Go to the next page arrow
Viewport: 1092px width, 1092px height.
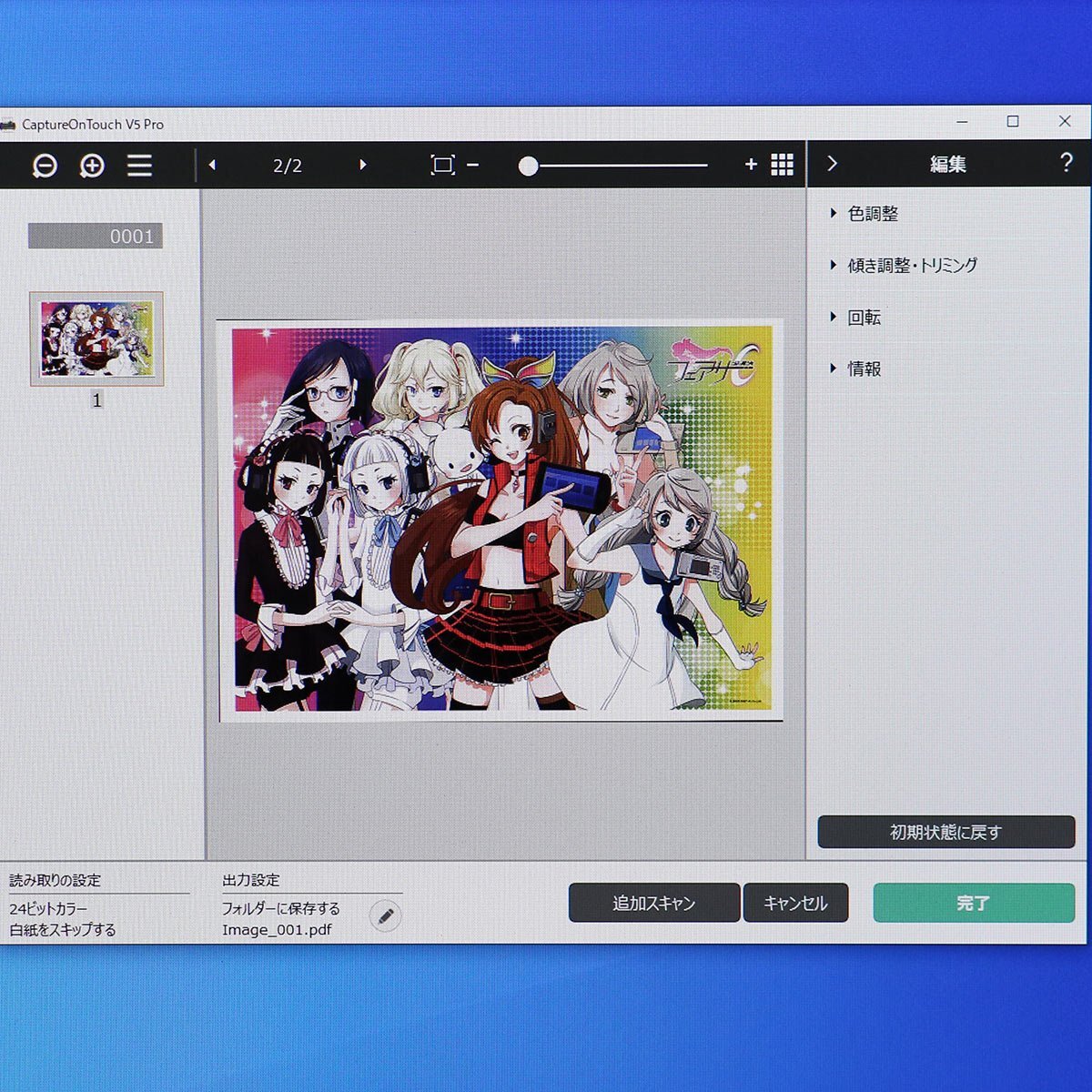click(363, 165)
